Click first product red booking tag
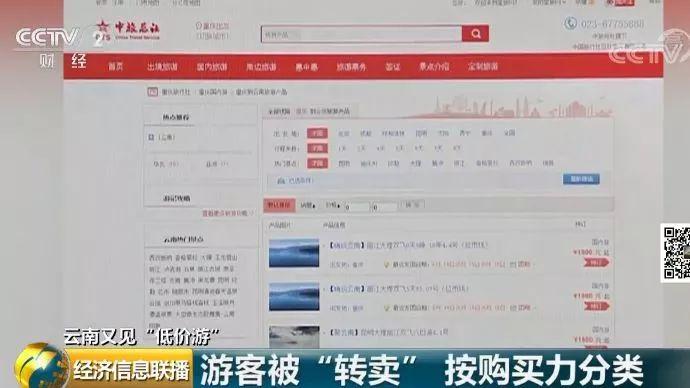This screenshot has width=690, height=388. point(597,263)
